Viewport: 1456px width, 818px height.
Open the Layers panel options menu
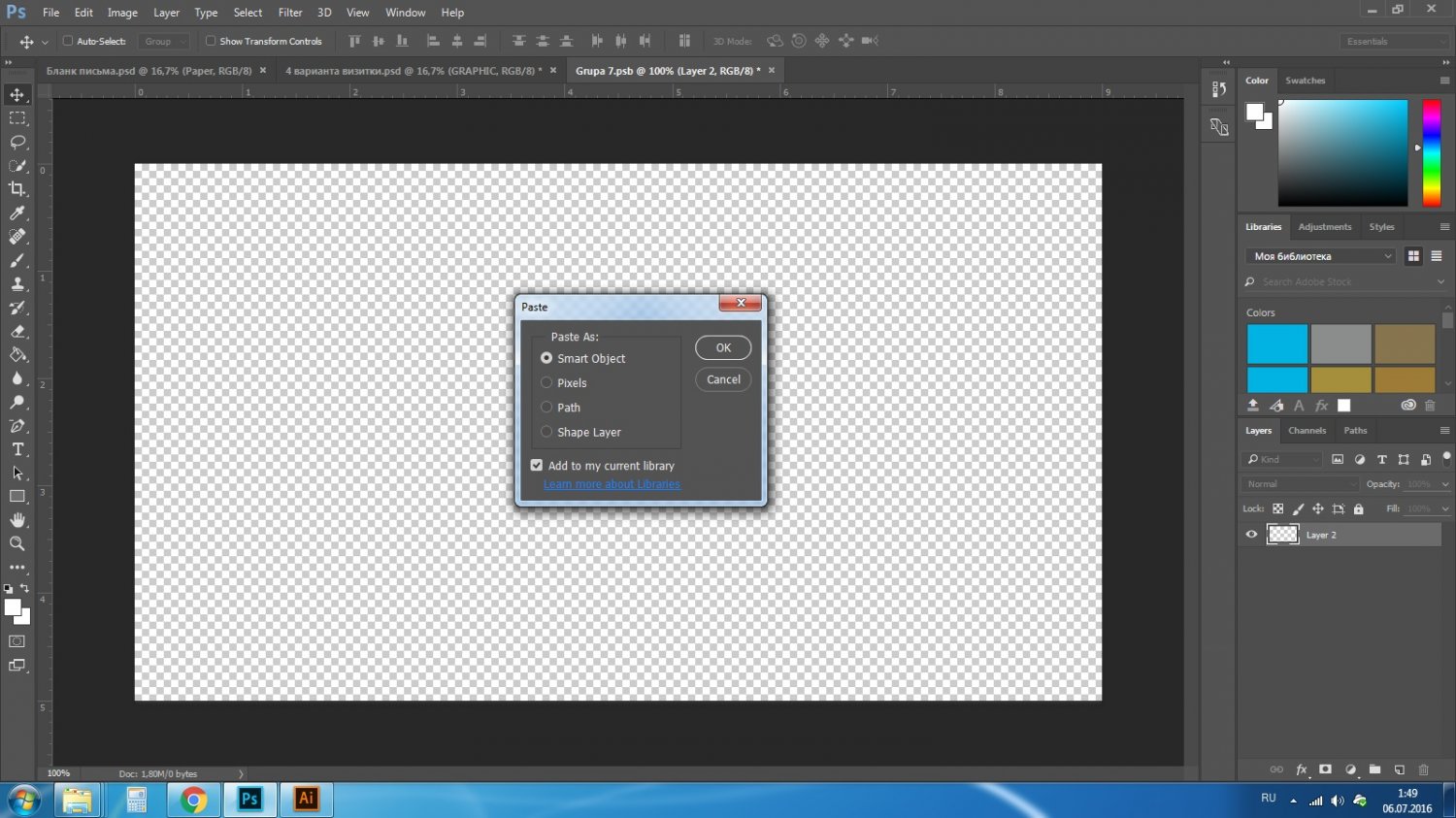coord(1444,430)
